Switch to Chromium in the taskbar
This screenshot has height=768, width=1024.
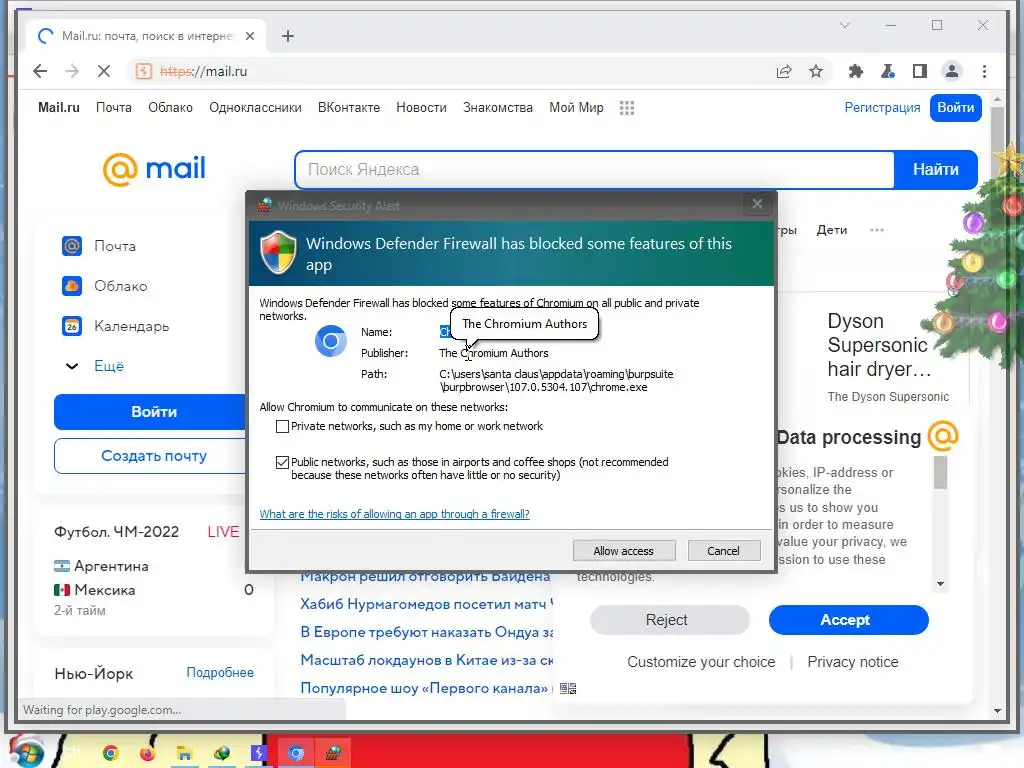coord(296,753)
